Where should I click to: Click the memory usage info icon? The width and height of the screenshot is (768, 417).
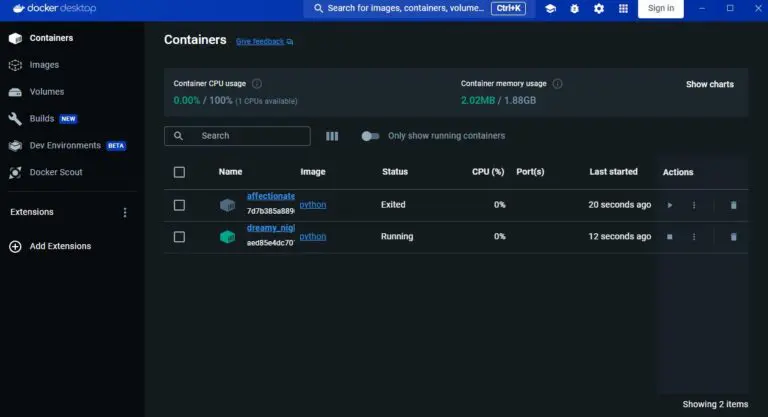pyautogui.click(x=557, y=84)
